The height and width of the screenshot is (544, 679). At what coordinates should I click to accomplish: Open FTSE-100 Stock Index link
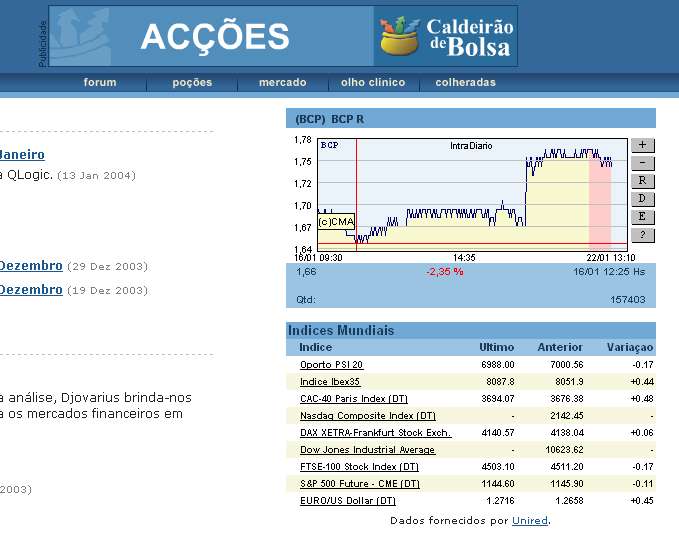click(359, 466)
